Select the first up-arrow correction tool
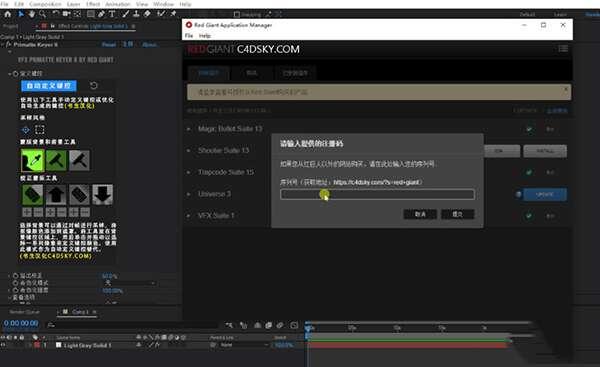 [x=56, y=195]
